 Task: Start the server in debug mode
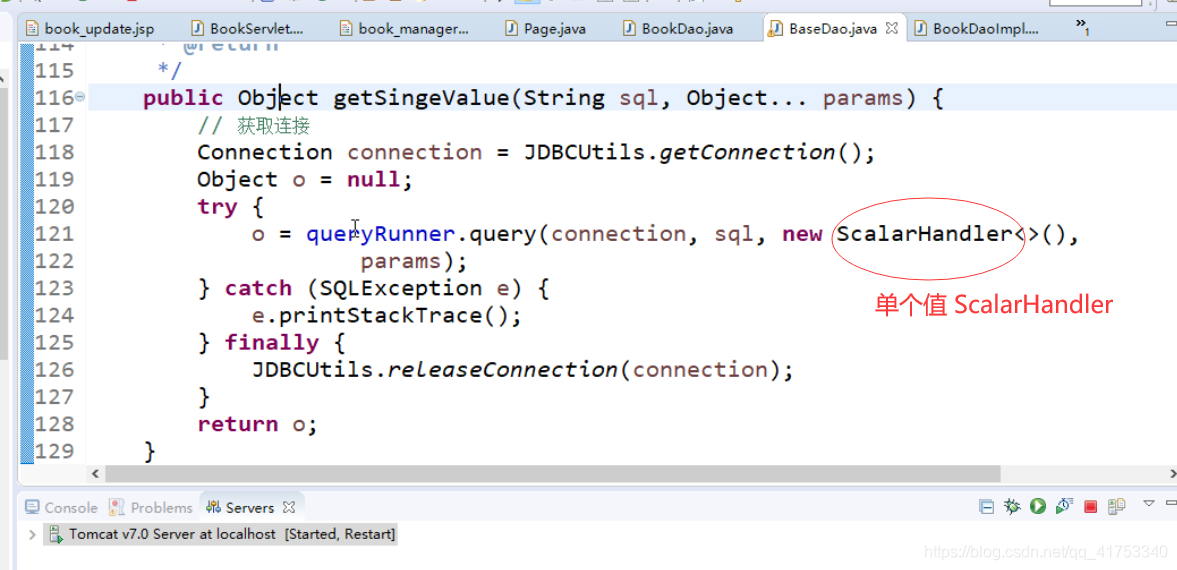[x=1013, y=507]
